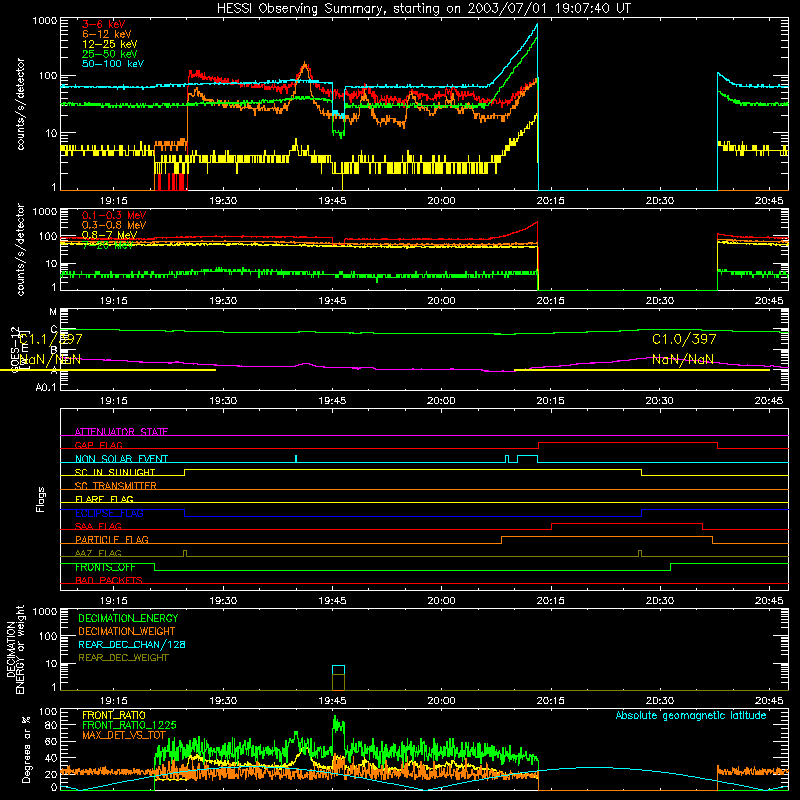Click the BAD_PACKETS flag label

tap(109, 580)
